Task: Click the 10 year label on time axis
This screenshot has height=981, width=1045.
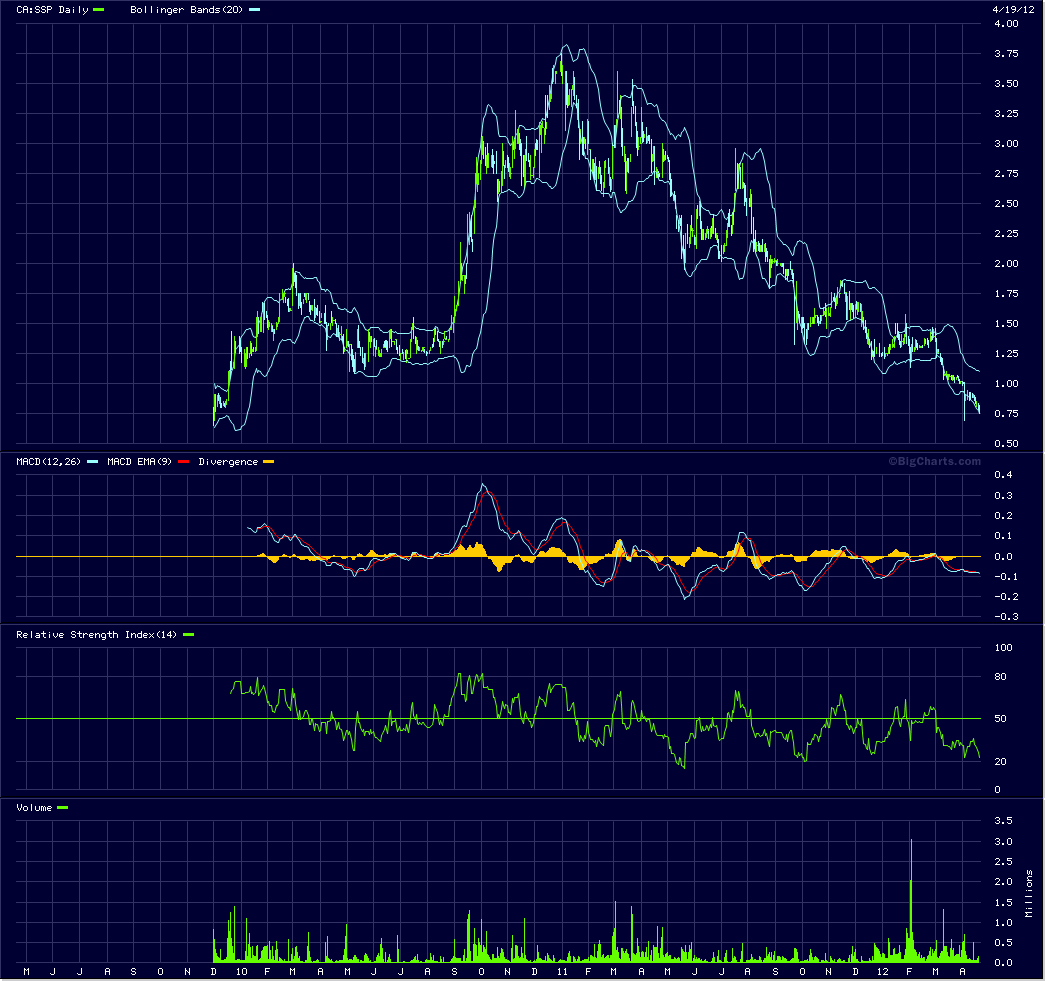Action: (x=241, y=972)
